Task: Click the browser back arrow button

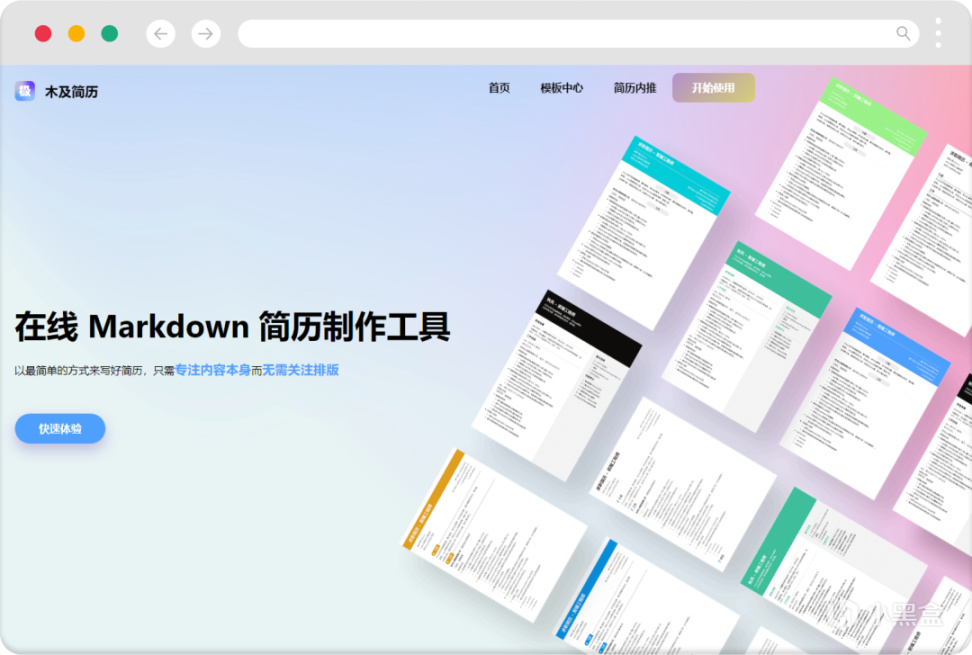Action: [161, 33]
